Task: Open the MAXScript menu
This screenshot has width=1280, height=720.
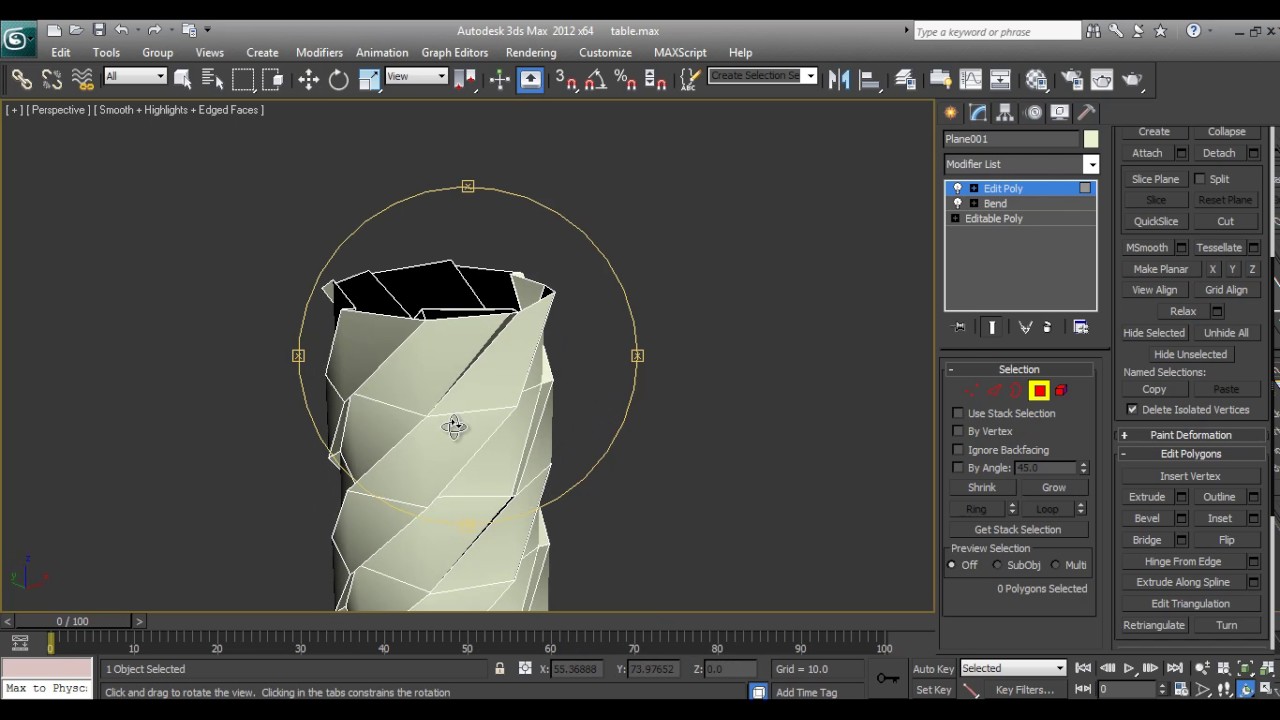Action: [680, 52]
